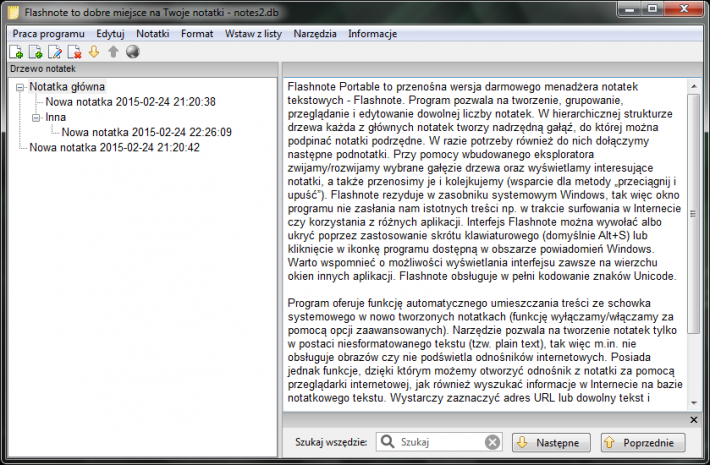This screenshot has height=465, width=710.
Task: Clear the search field with the X icon
Action: coord(492,442)
